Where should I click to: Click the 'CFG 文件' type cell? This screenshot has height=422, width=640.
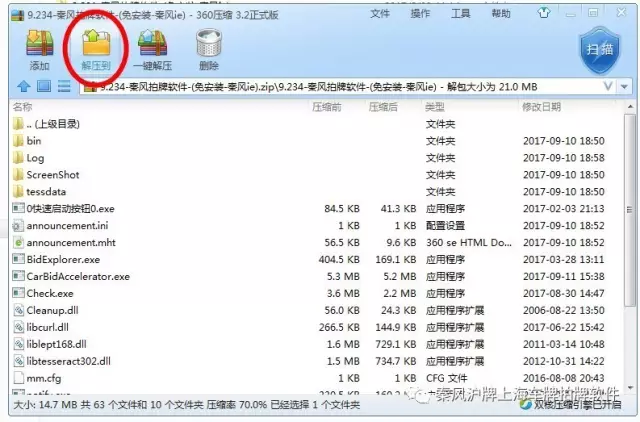tap(447, 378)
